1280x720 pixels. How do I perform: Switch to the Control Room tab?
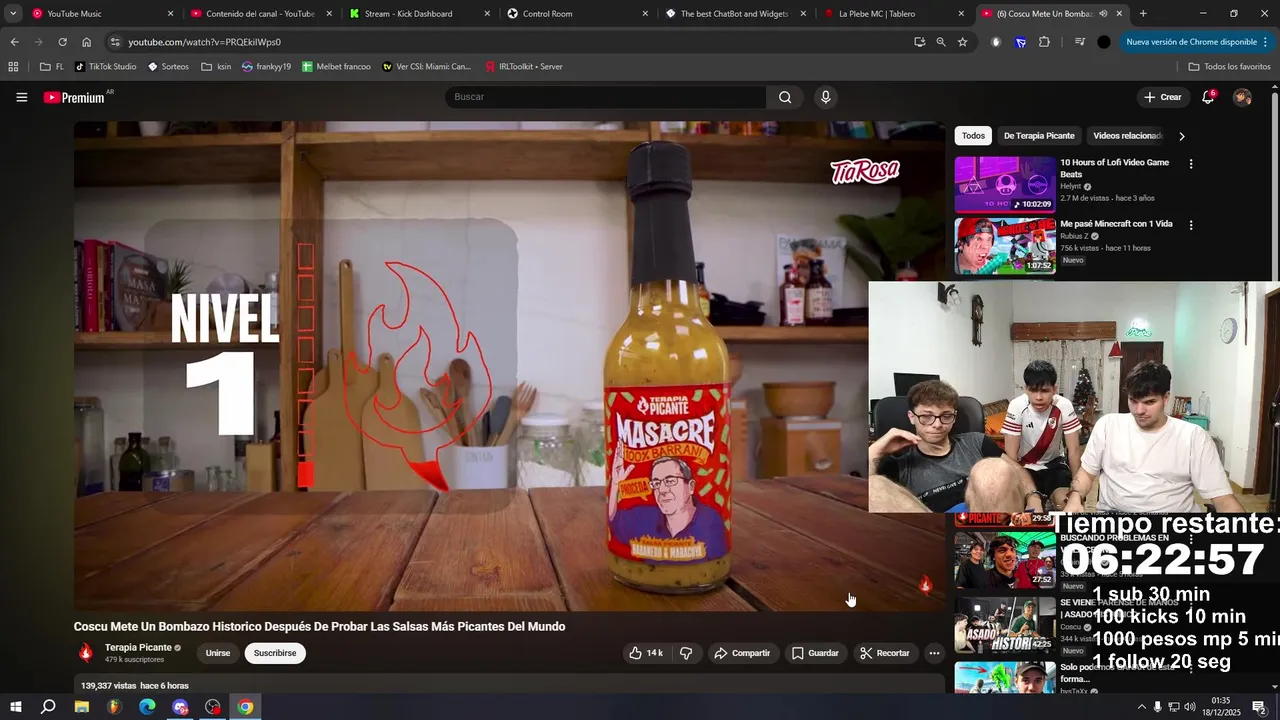pos(578,14)
